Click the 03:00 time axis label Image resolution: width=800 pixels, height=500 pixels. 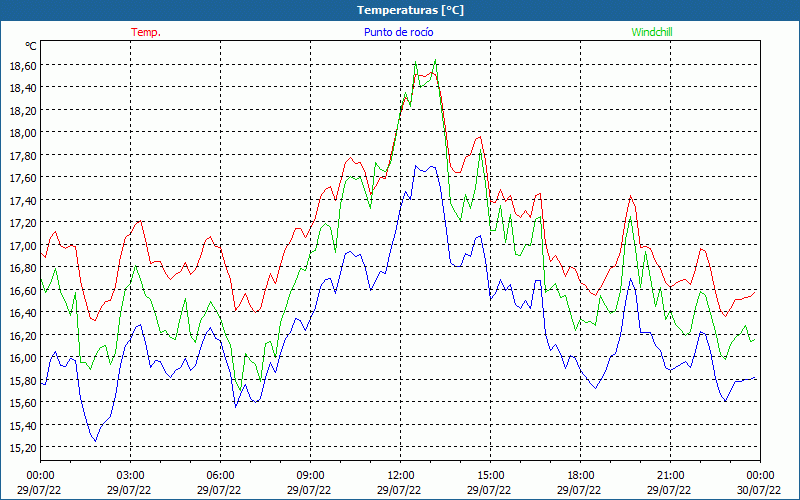pyautogui.click(x=130, y=476)
